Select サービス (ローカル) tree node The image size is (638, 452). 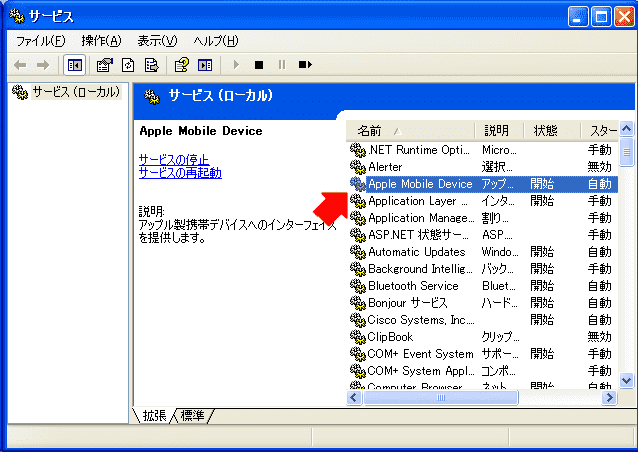click(x=76, y=92)
